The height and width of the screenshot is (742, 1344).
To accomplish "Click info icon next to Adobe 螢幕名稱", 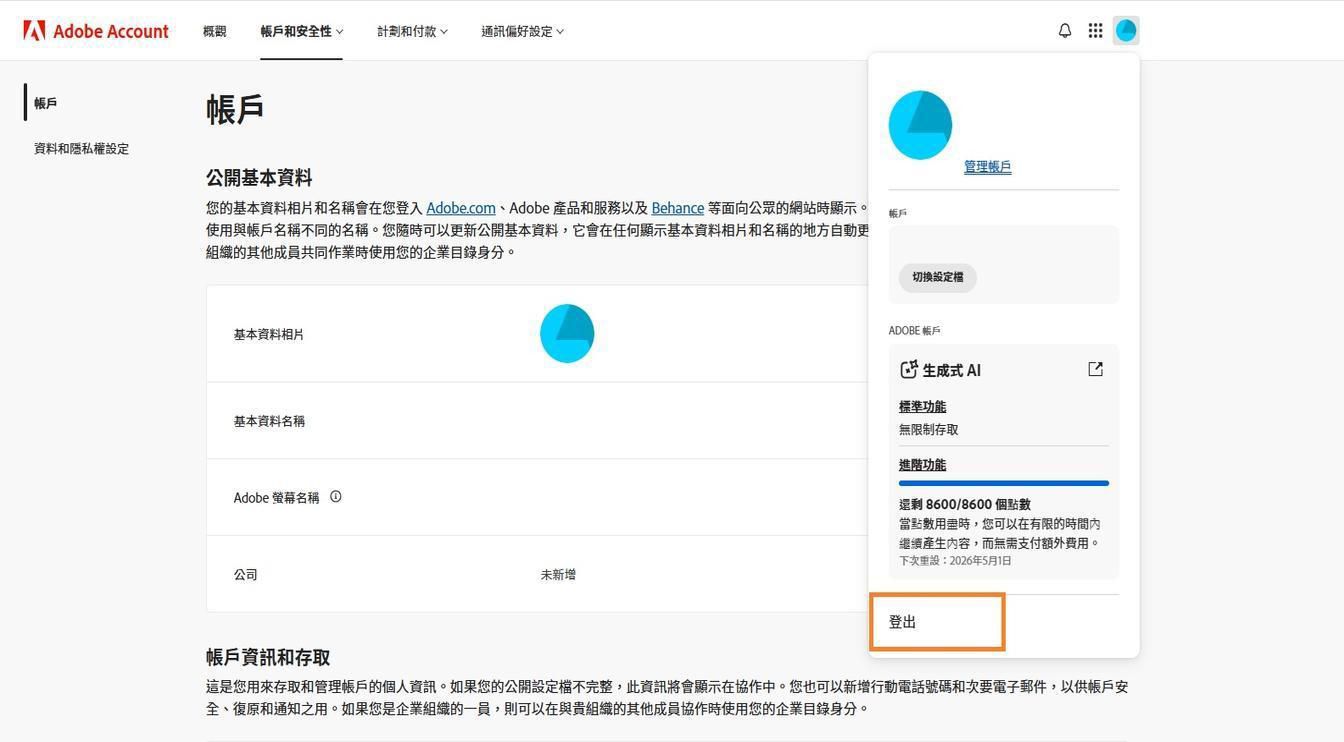I will click(x=336, y=496).
